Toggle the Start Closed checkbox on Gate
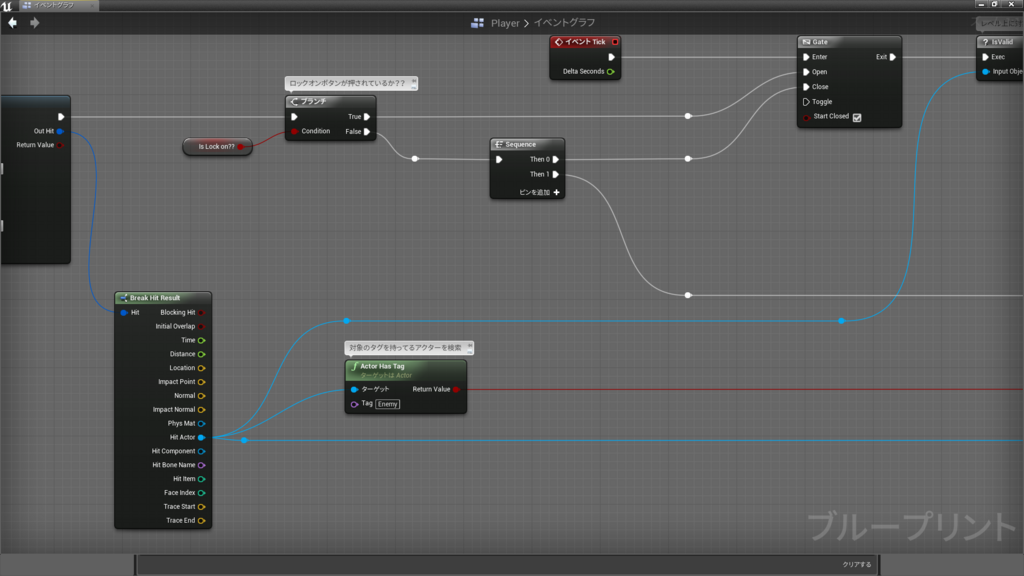This screenshot has height=576, width=1024. (x=857, y=118)
